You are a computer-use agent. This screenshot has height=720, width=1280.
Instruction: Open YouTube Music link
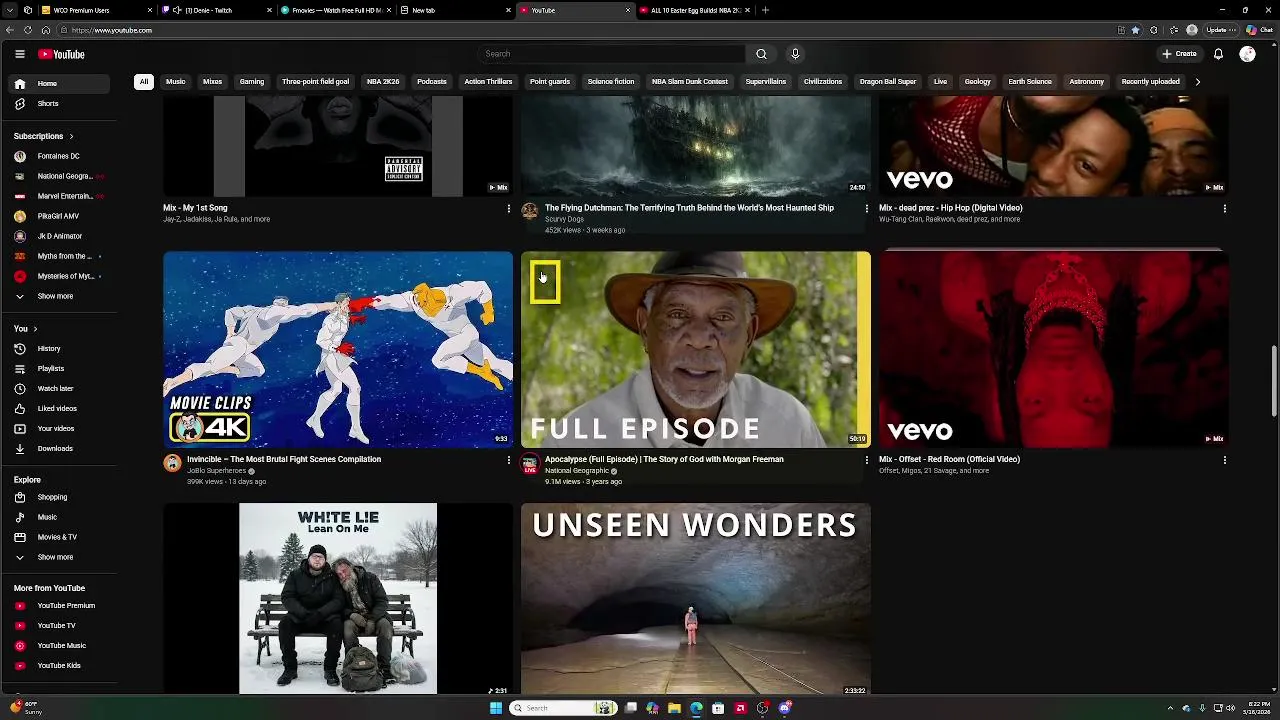[60, 646]
